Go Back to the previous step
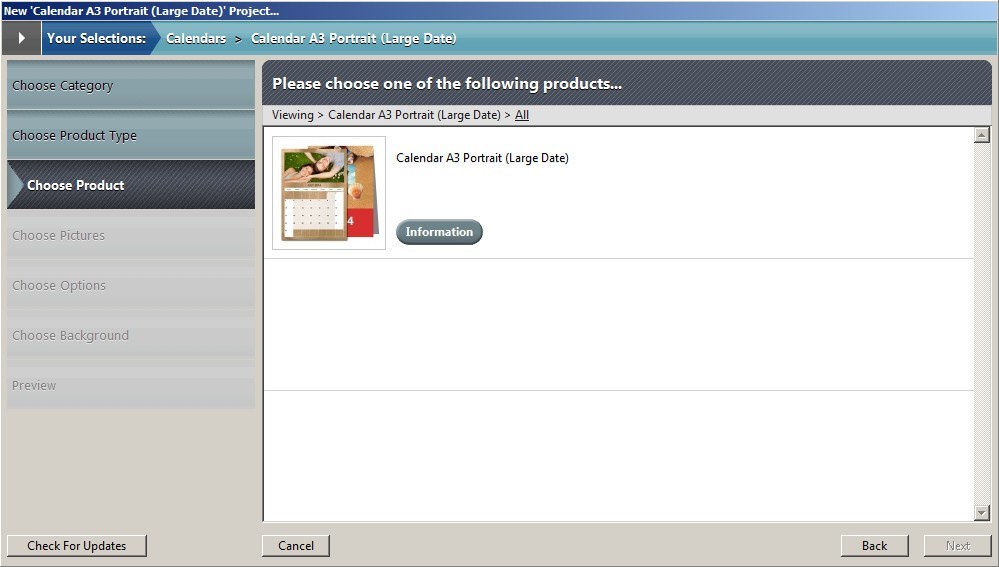 pos(874,546)
